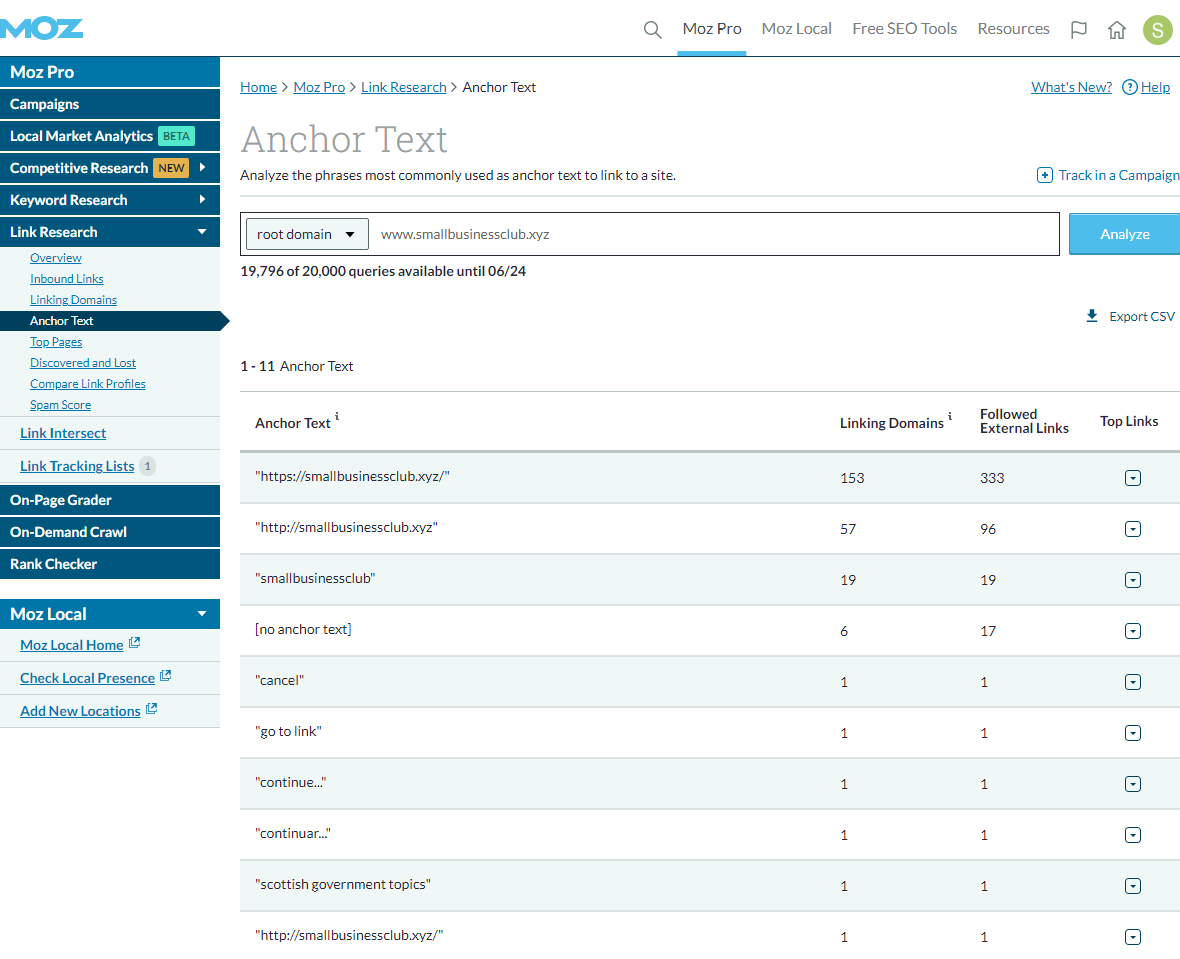
Task: Open the user avatar S menu
Action: click(1157, 29)
